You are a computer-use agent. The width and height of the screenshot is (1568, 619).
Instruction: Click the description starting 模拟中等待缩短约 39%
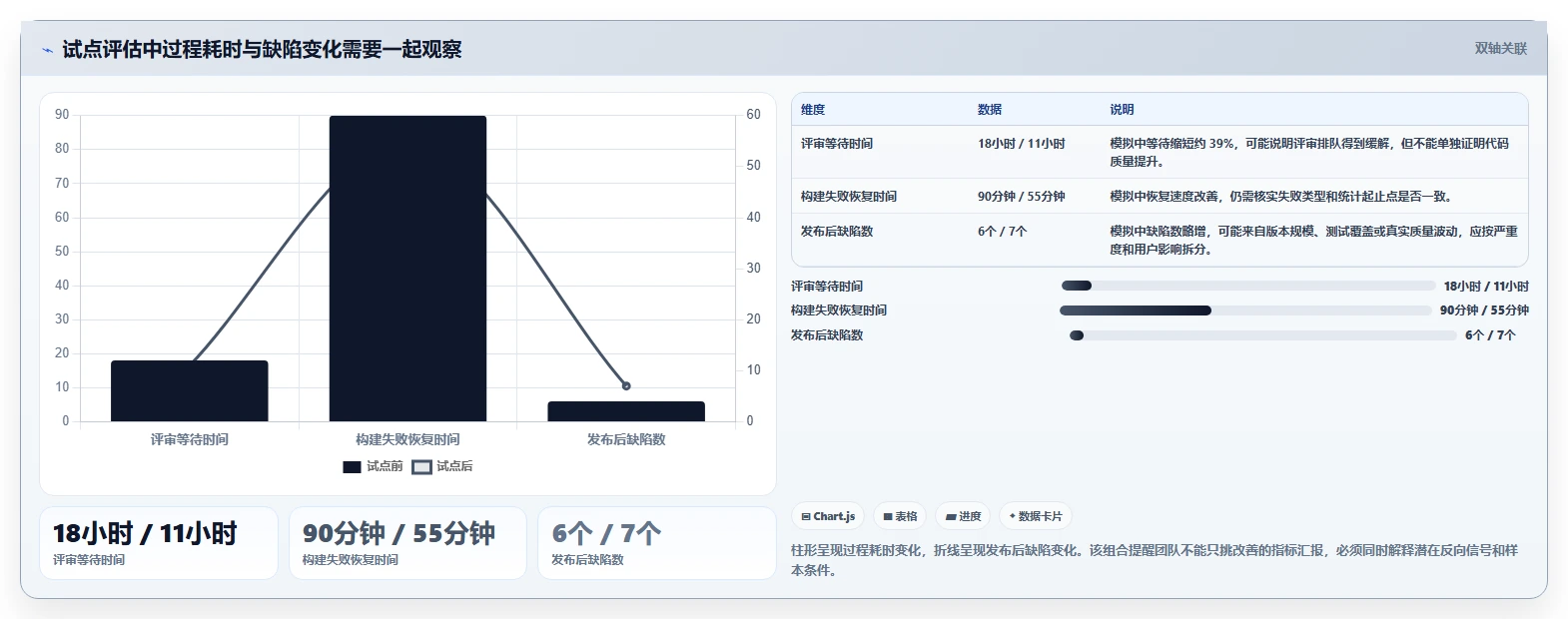[1309, 153]
